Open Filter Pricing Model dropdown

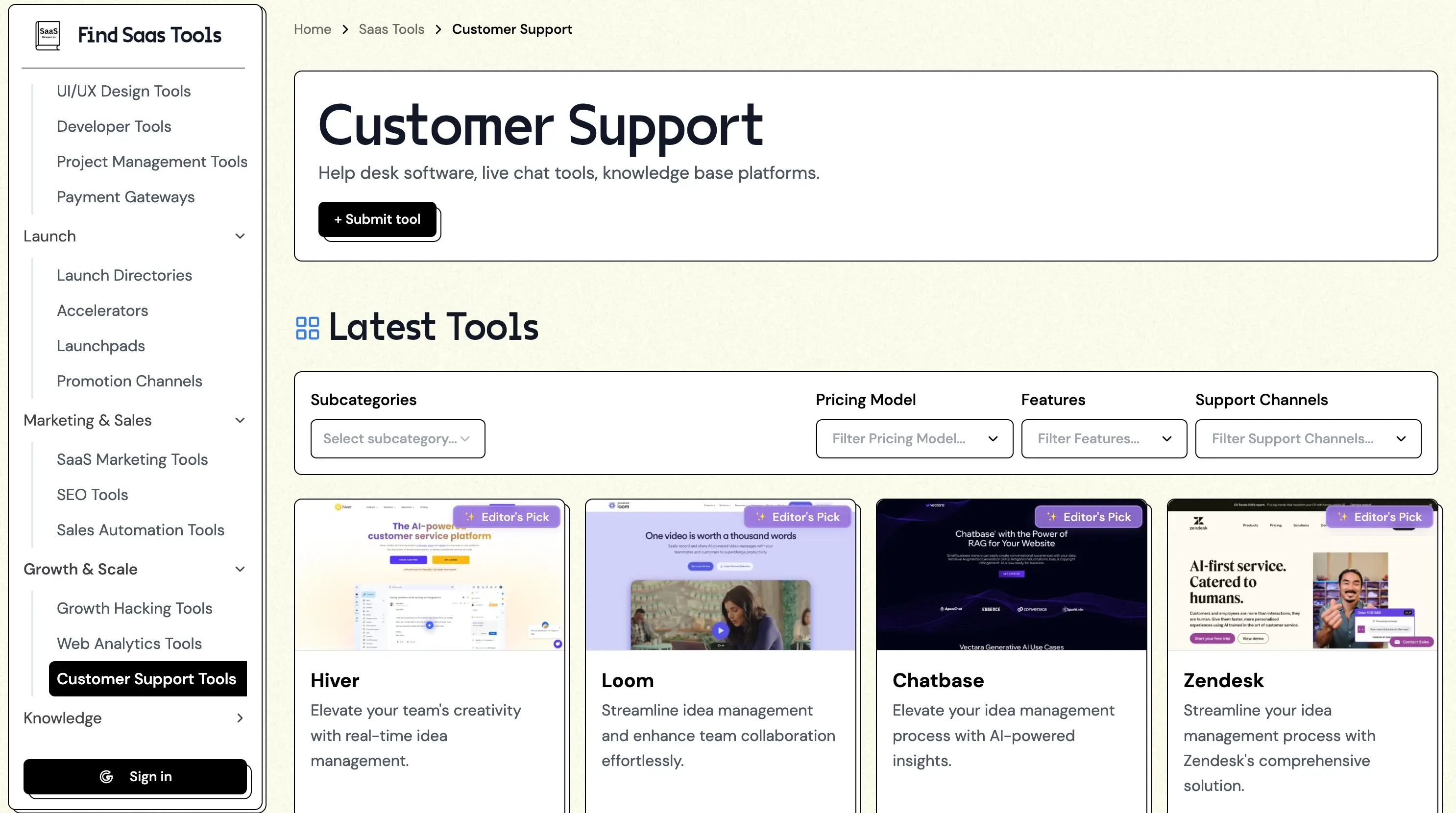(x=914, y=438)
